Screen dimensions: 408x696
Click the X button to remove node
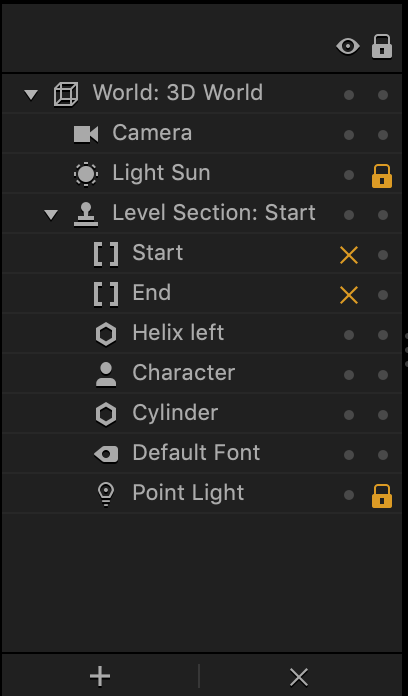tap(299, 677)
